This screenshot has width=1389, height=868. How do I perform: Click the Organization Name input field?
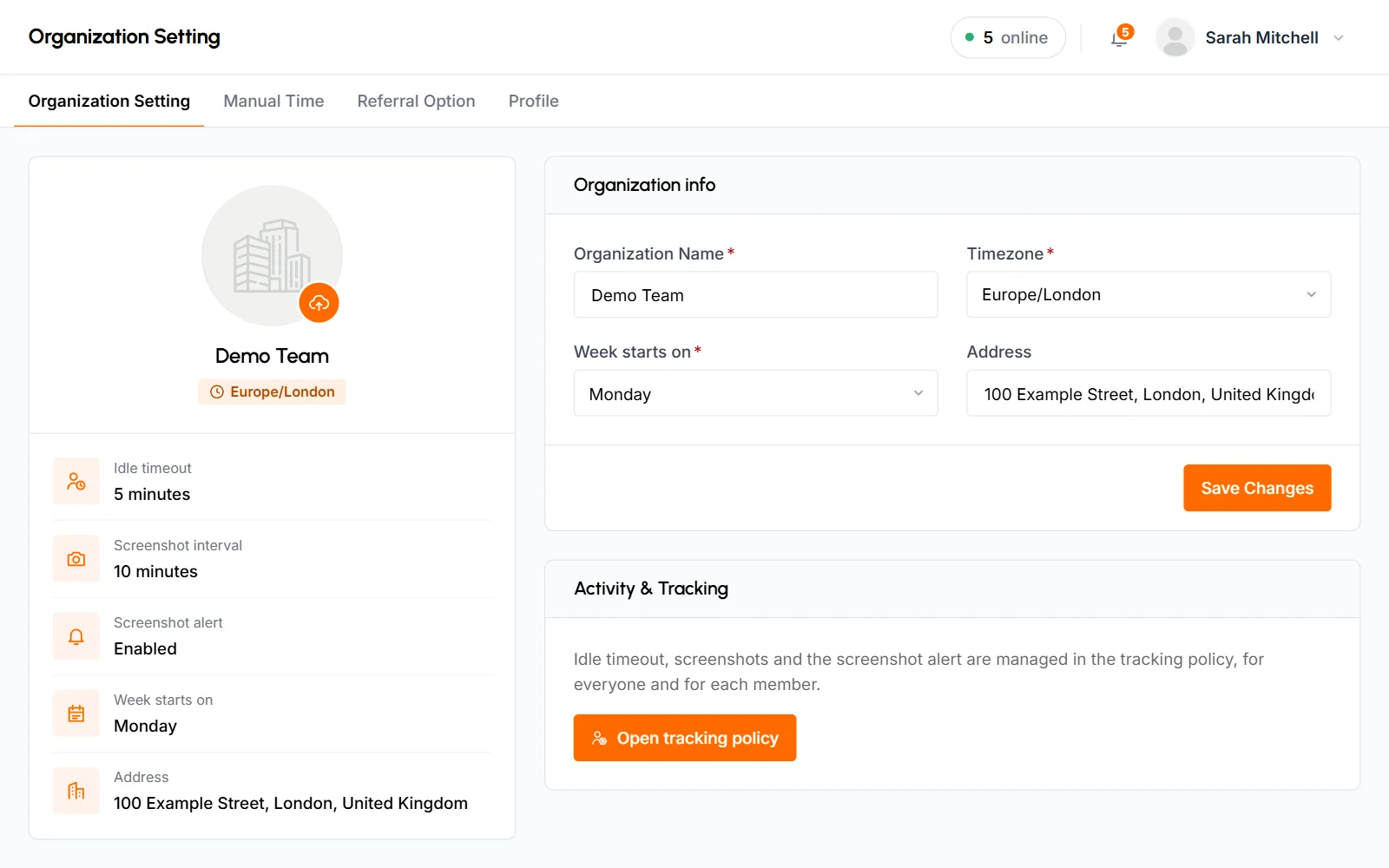pos(755,294)
